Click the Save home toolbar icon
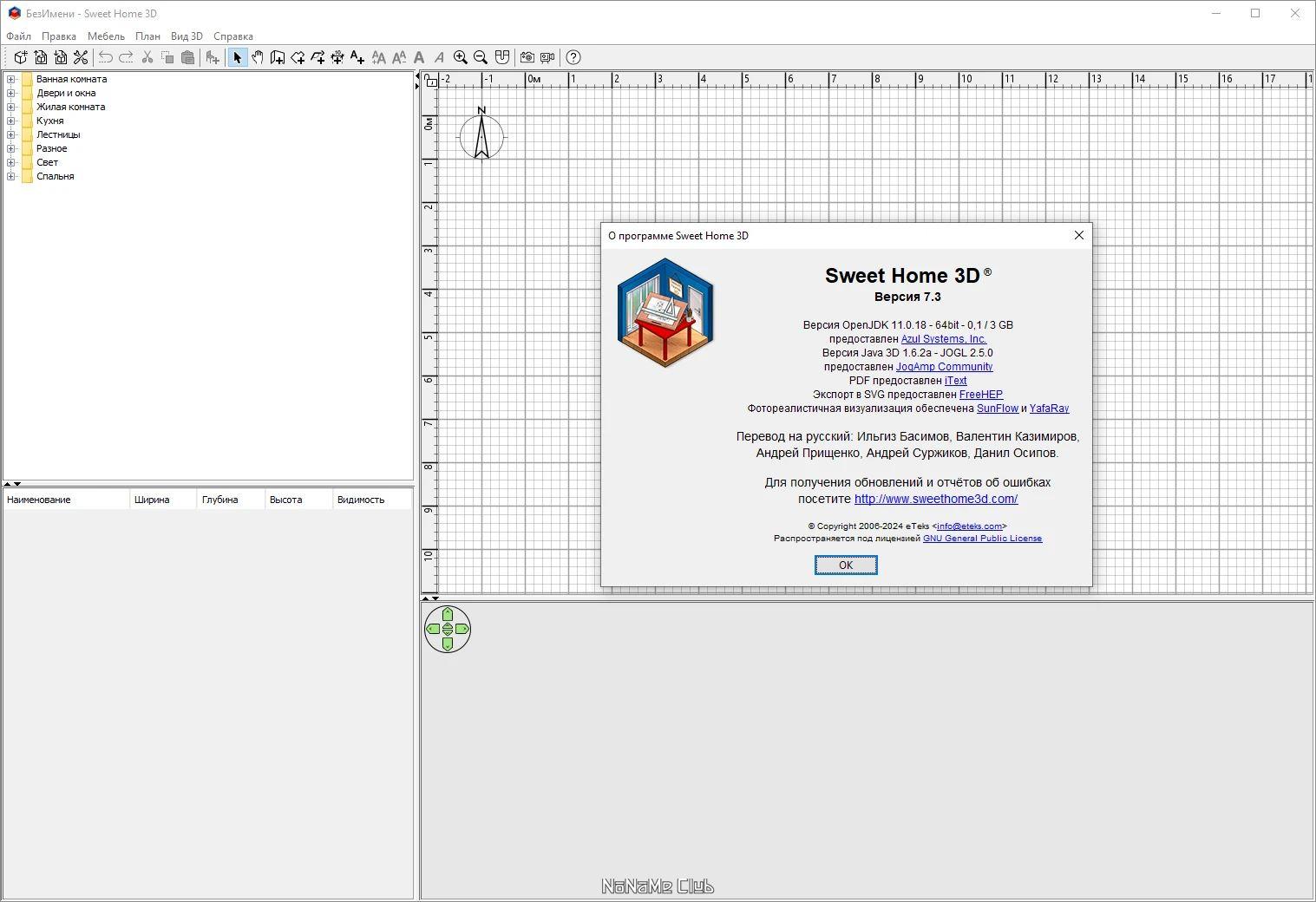 61,57
